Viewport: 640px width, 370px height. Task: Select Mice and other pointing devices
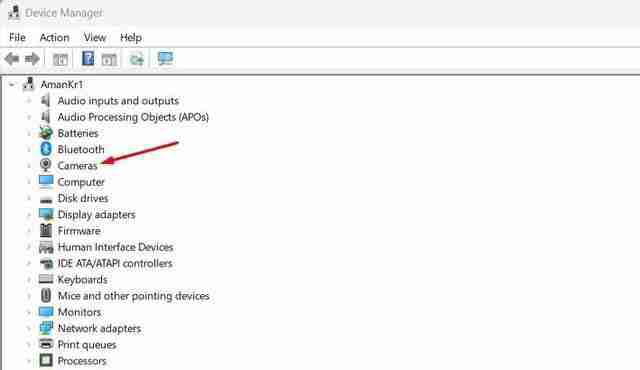point(133,296)
